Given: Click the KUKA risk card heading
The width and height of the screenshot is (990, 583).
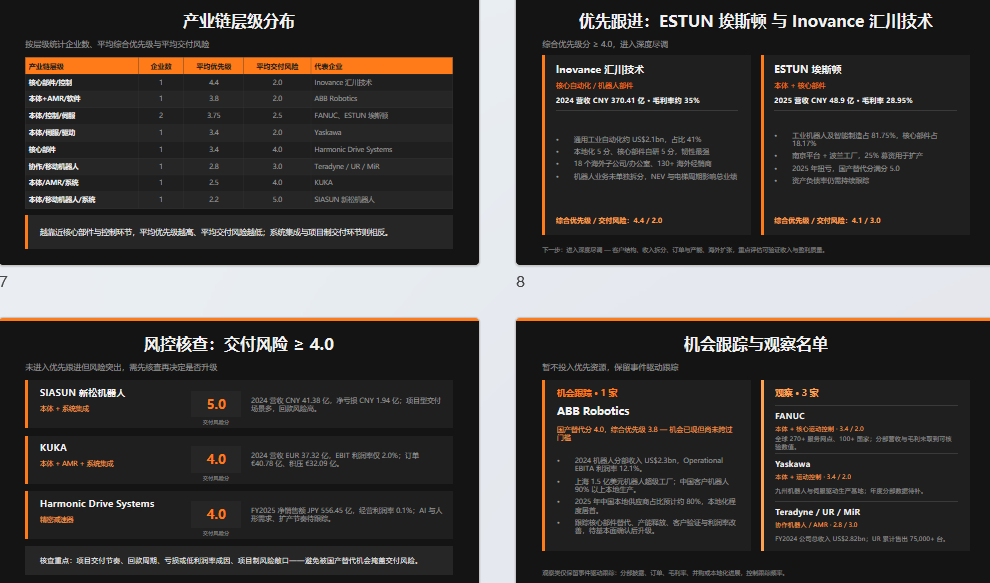Looking at the screenshot, I should tap(53, 448).
